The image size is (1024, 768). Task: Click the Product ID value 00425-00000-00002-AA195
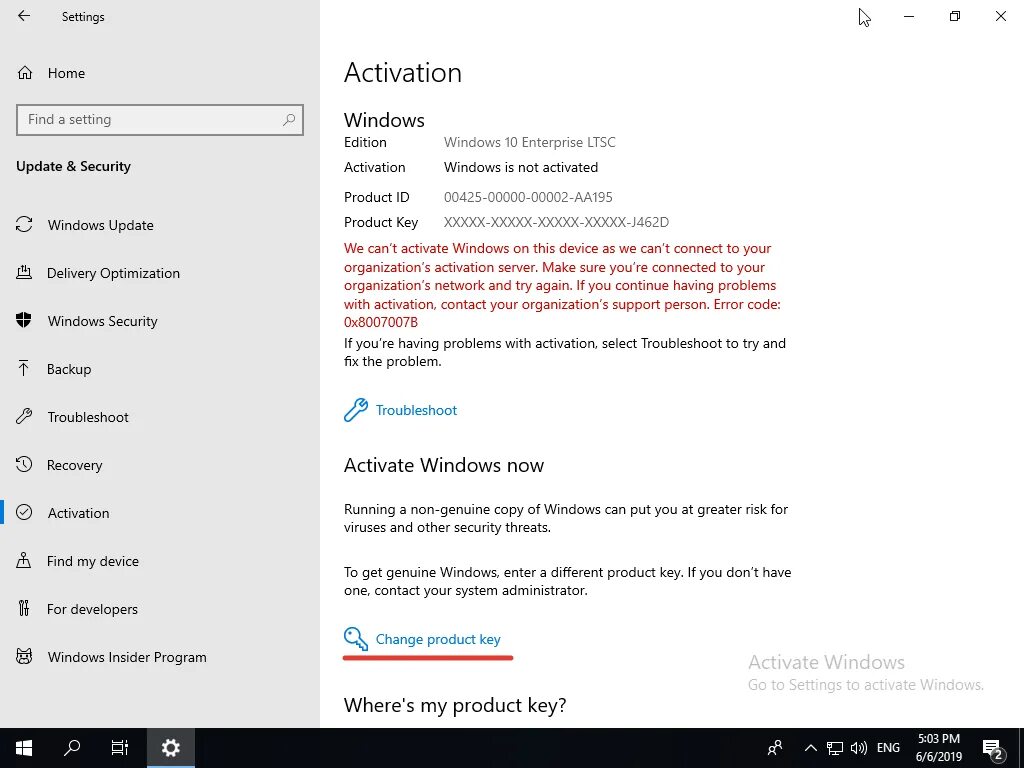(x=528, y=197)
